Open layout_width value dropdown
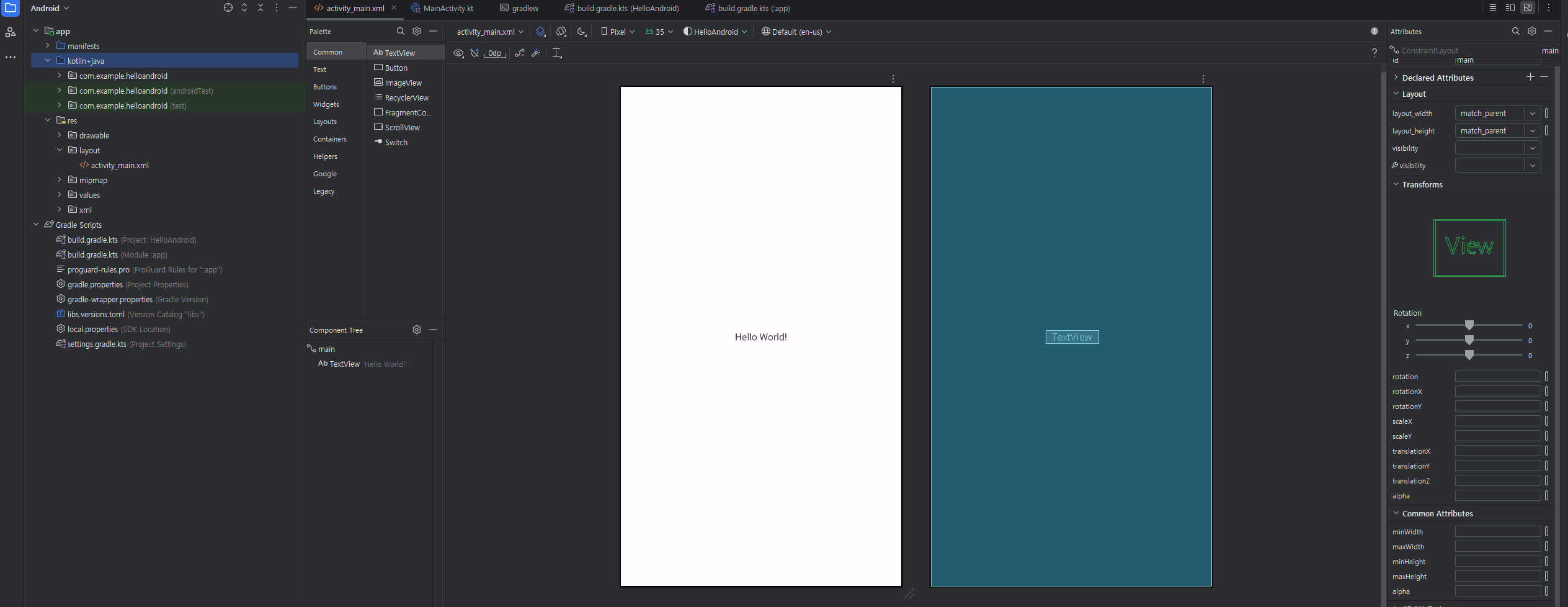 [1533, 113]
